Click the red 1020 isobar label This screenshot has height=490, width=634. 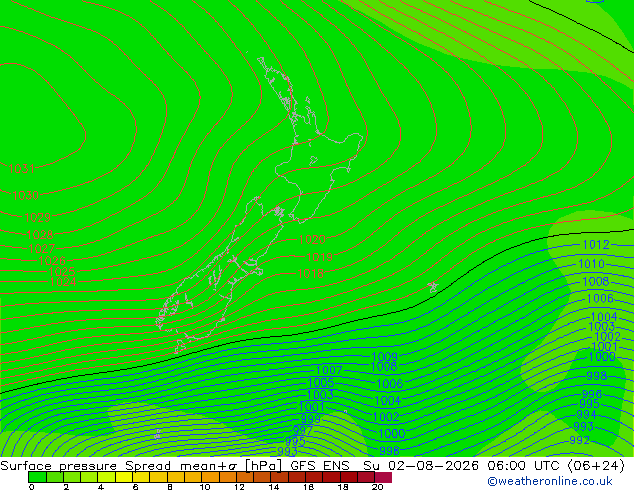(312, 239)
